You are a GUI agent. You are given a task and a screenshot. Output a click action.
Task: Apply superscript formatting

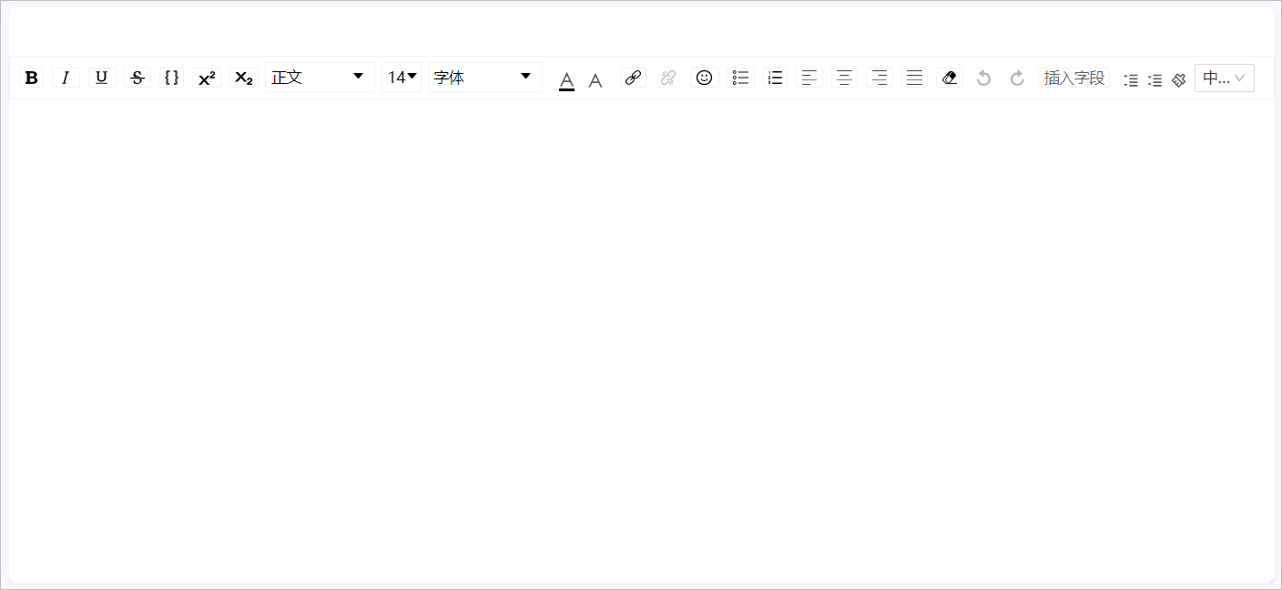(x=207, y=78)
